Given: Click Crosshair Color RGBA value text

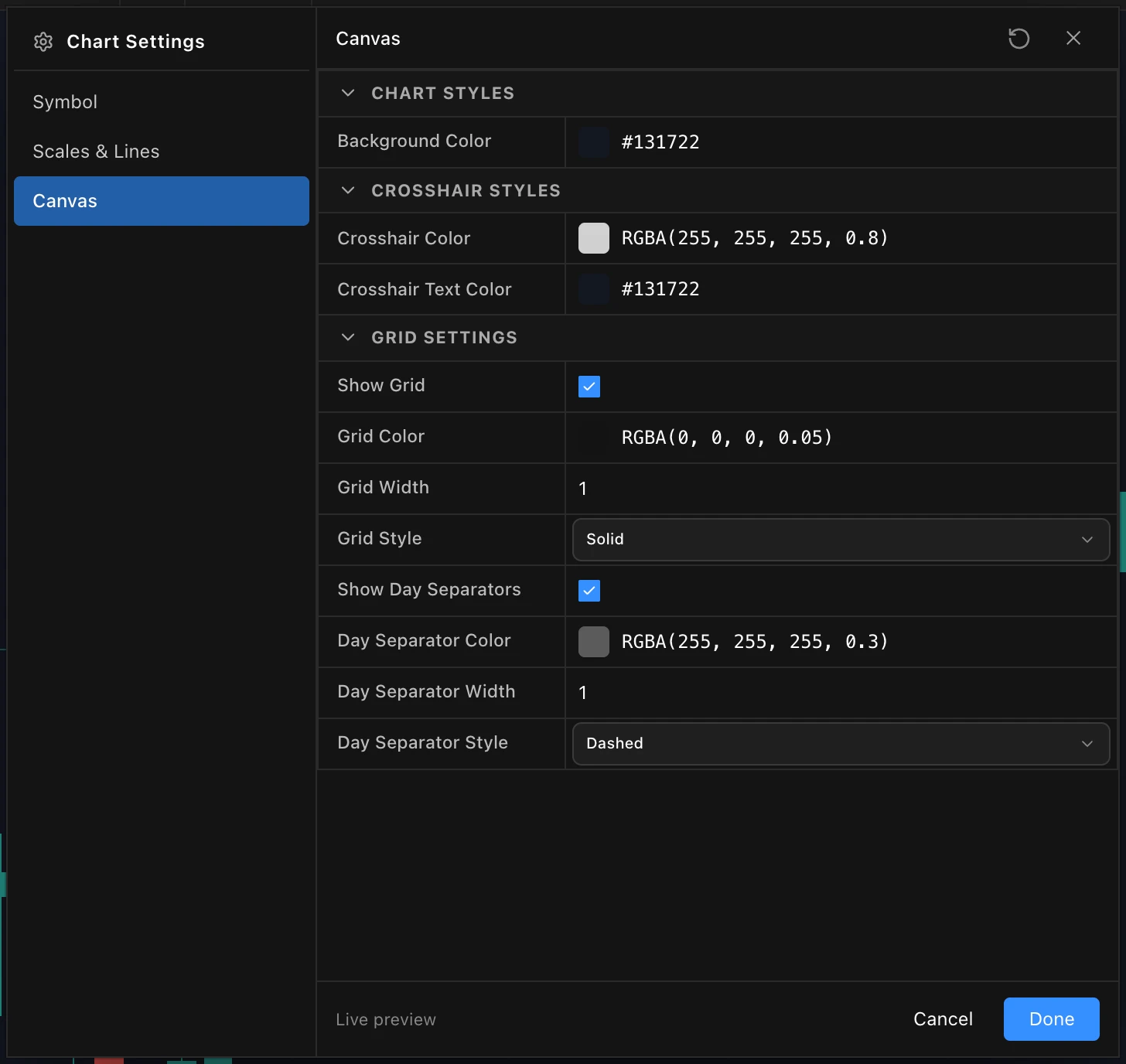Looking at the screenshot, I should 755,238.
